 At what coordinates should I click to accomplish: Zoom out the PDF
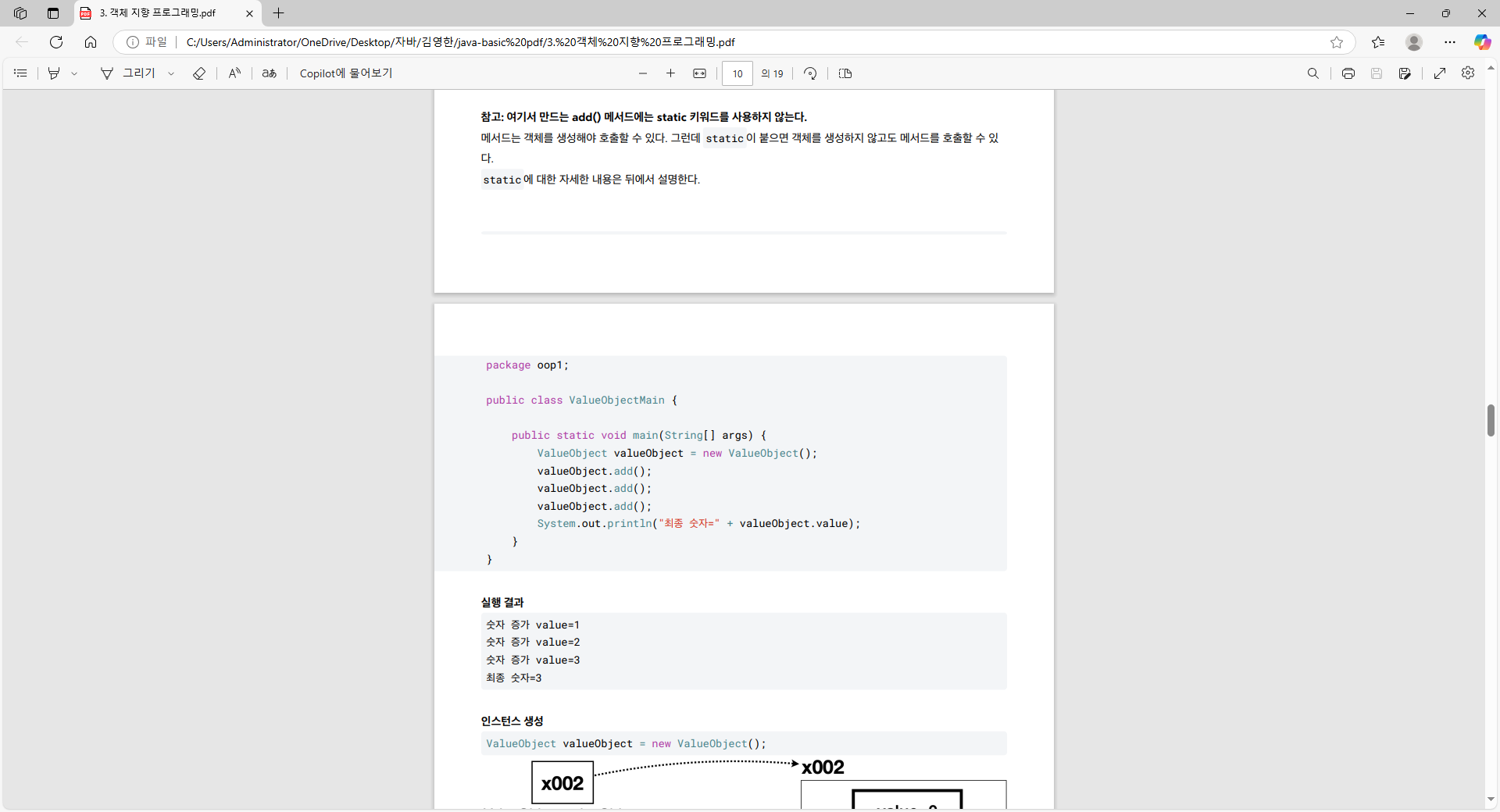click(643, 73)
